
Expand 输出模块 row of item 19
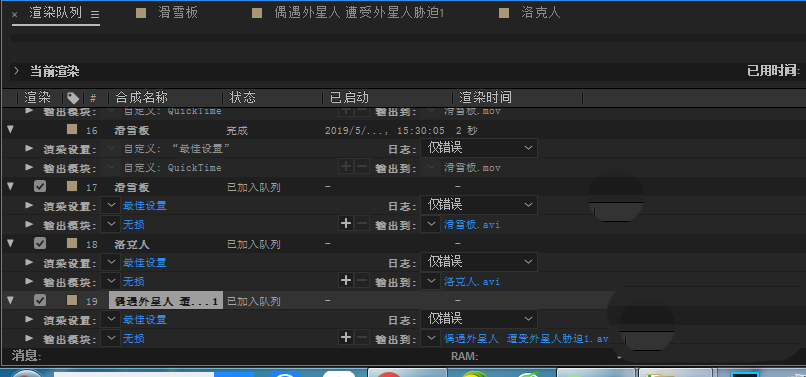click(29, 338)
